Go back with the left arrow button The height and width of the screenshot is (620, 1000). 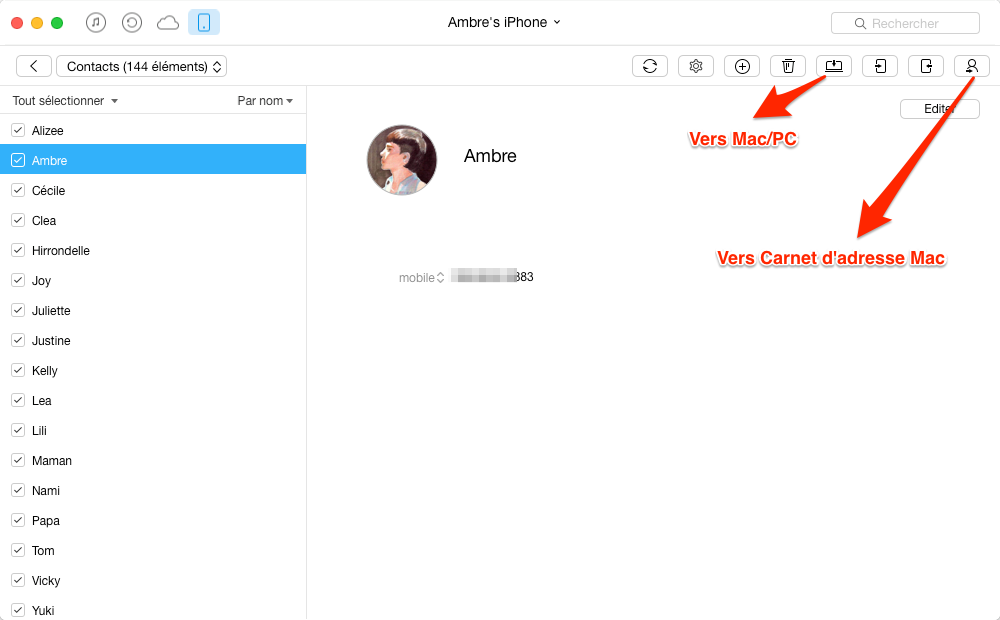point(34,66)
